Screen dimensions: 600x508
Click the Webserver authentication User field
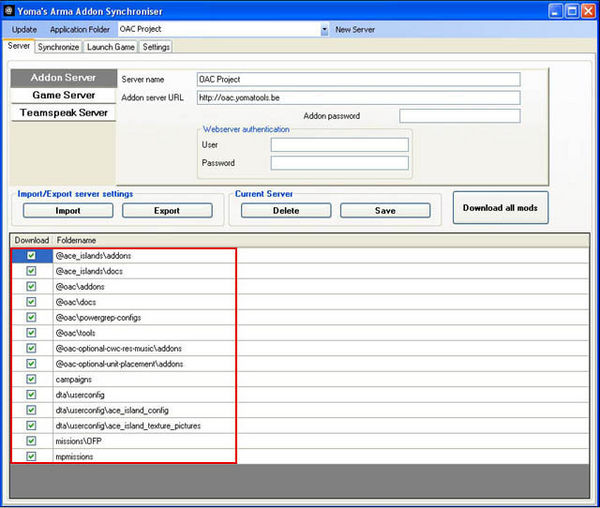[x=340, y=145]
